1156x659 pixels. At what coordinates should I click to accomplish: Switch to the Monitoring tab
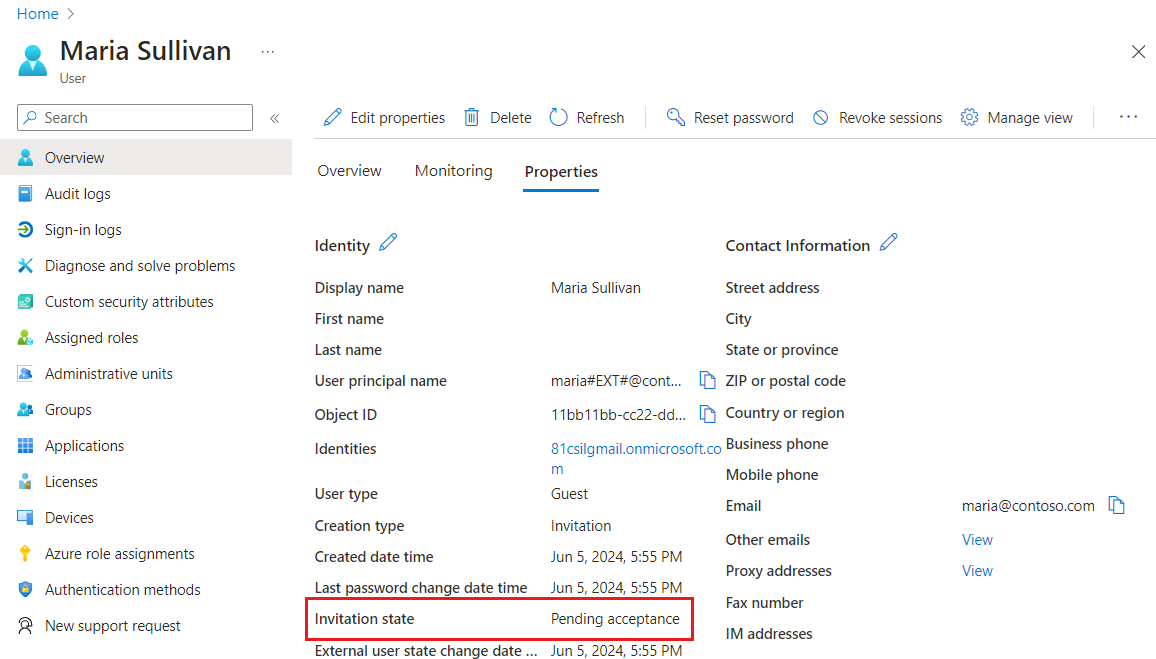pos(453,170)
